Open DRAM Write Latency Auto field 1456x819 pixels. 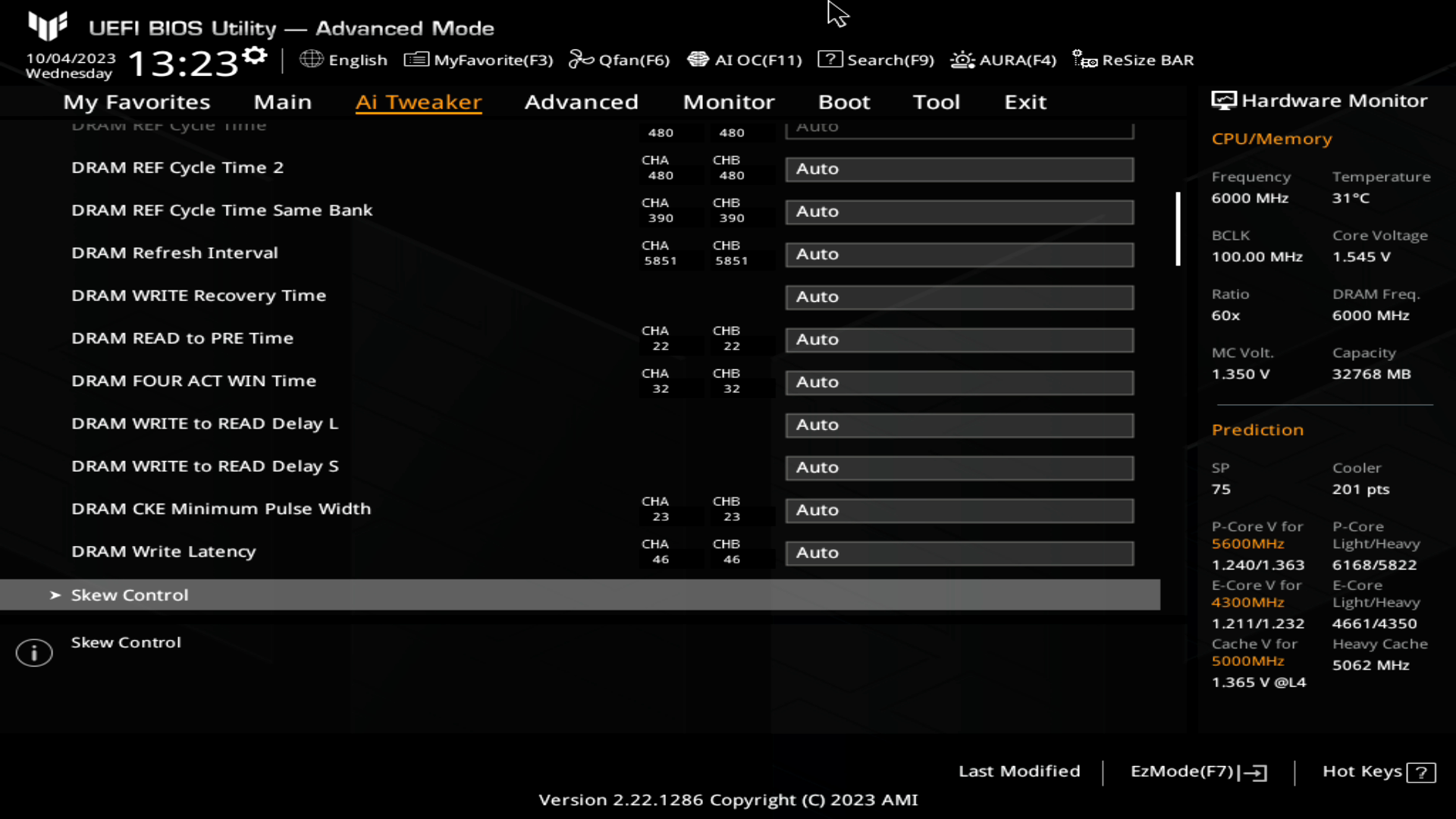(959, 553)
